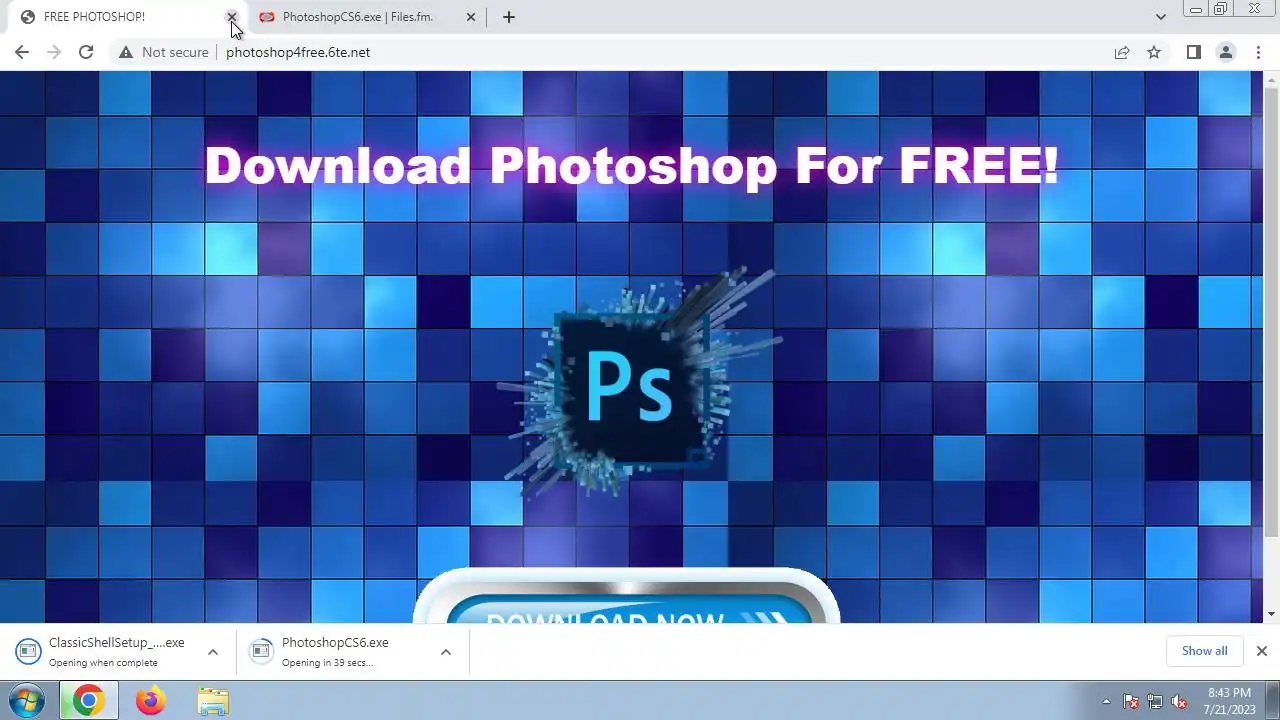Click the Not secure warning icon
The height and width of the screenshot is (720, 1280).
126,52
